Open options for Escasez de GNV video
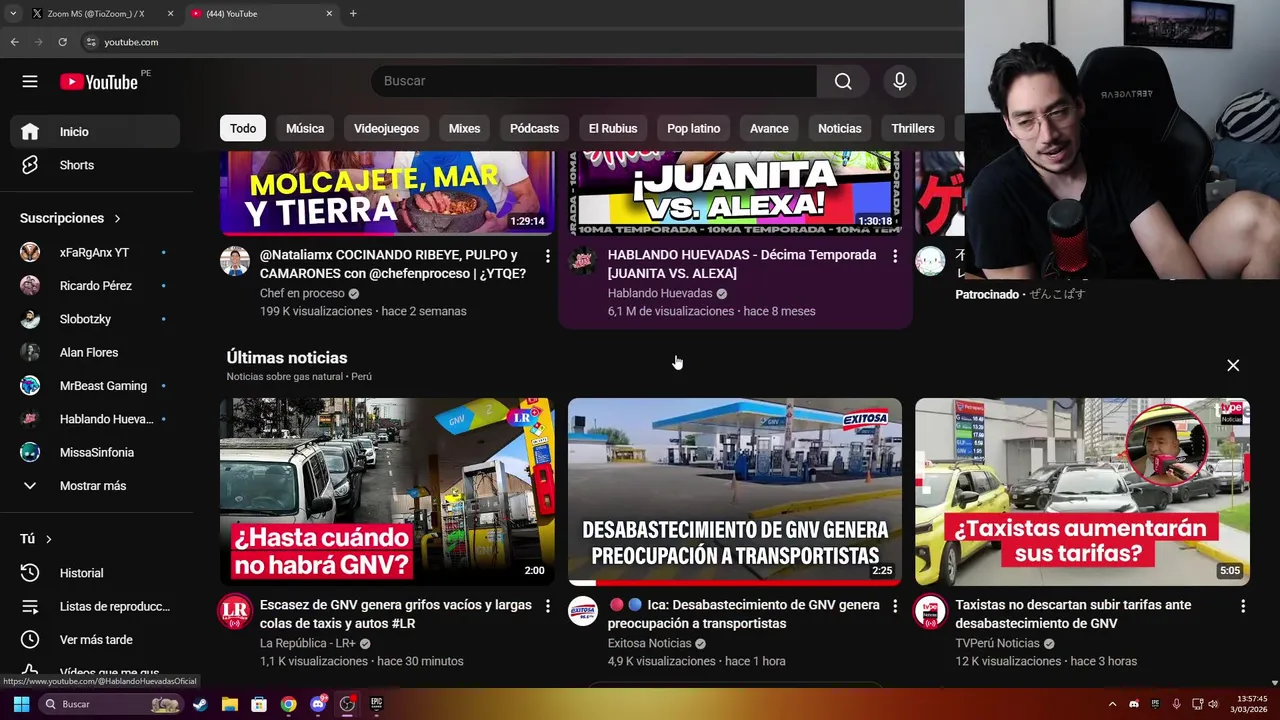Viewport: 1280px width, 720px height. point(547,606)
